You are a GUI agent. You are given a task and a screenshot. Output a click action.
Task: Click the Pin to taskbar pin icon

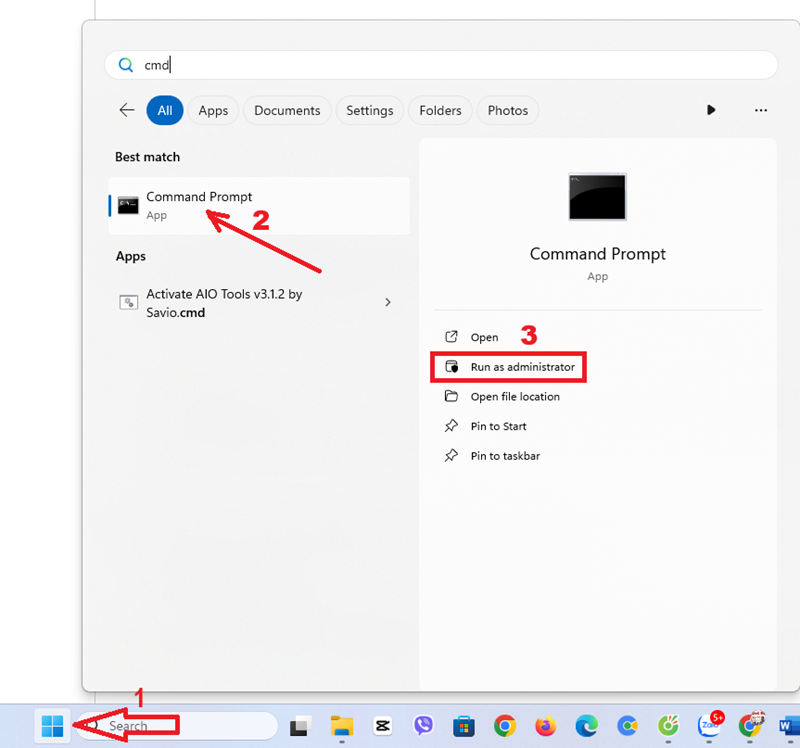[x=451, y=455]
